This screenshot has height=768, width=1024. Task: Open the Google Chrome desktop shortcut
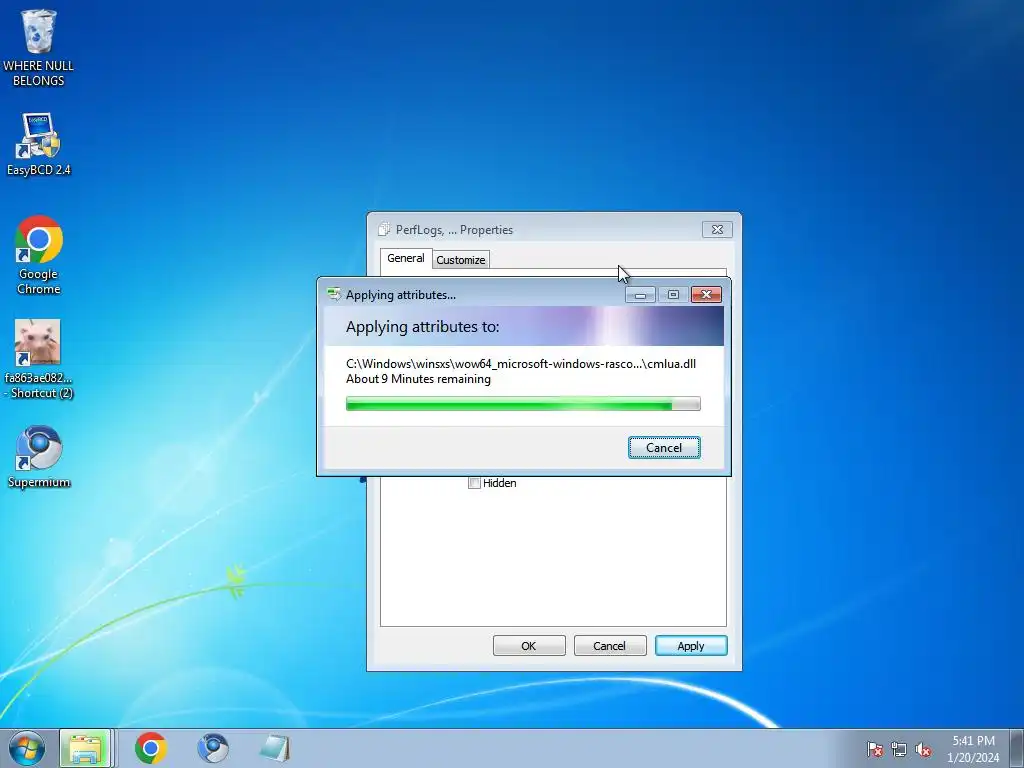pos(39,255)
